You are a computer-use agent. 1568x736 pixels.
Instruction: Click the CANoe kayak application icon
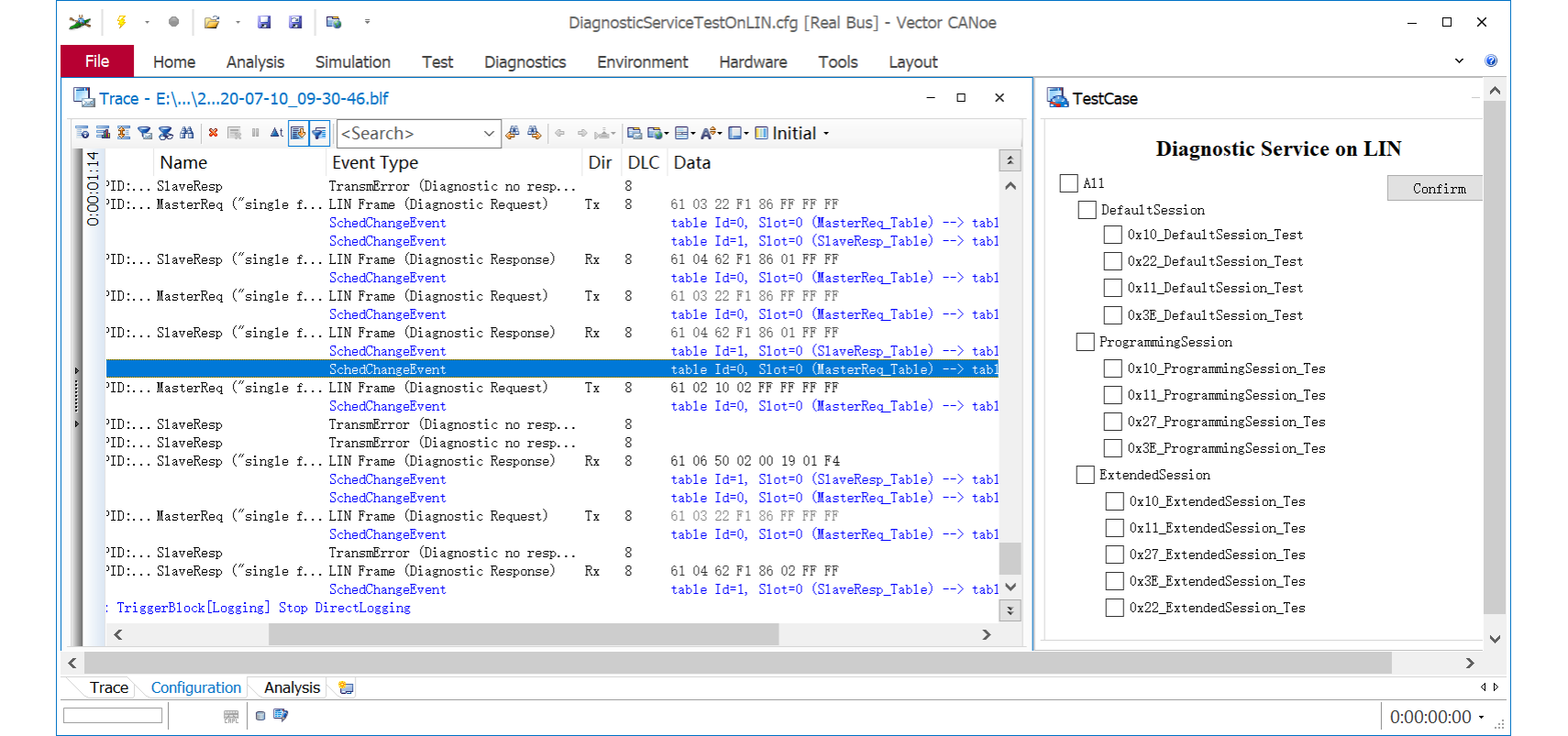pos(81,22)
